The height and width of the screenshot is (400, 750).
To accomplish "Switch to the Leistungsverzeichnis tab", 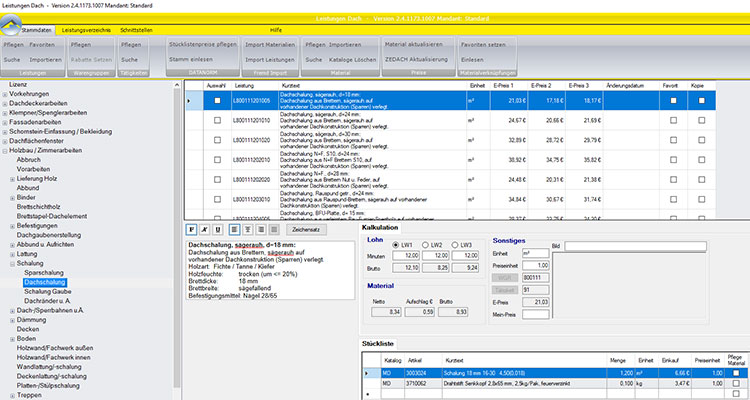I will (88, 32).
